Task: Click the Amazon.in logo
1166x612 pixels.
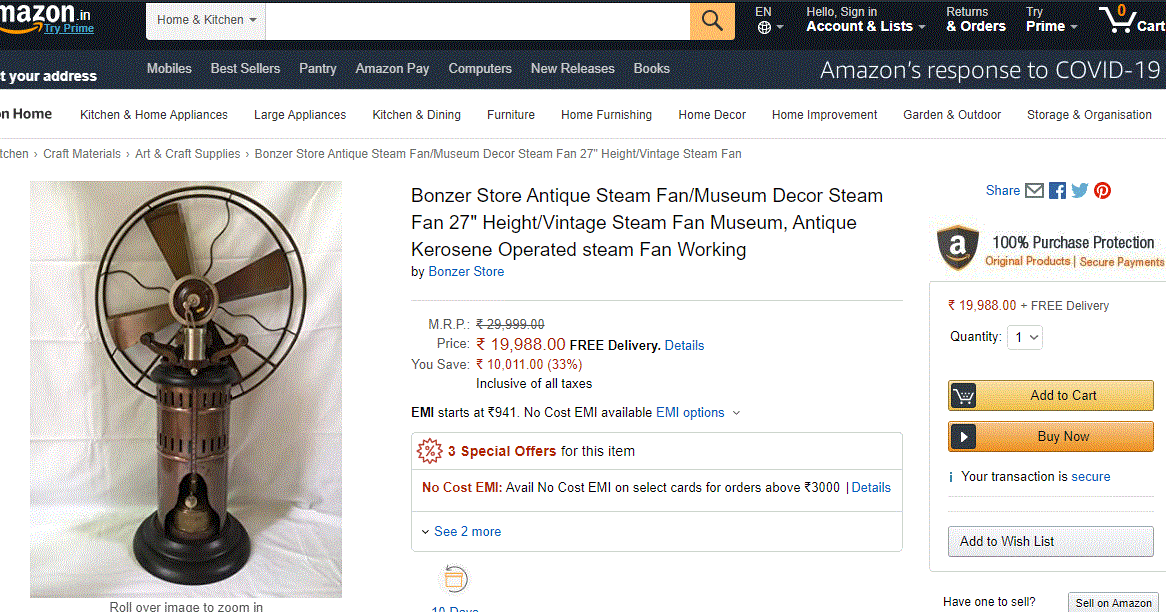Action: (x=38, y=15)
